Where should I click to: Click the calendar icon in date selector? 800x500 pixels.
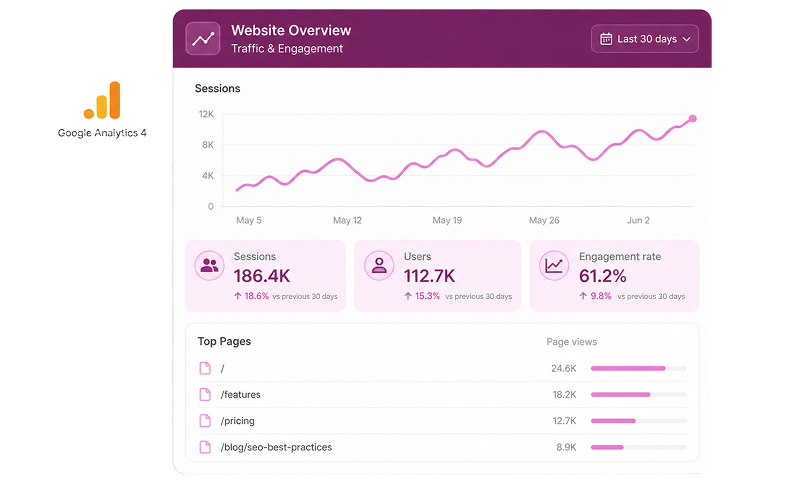click(x=606, y=39)
